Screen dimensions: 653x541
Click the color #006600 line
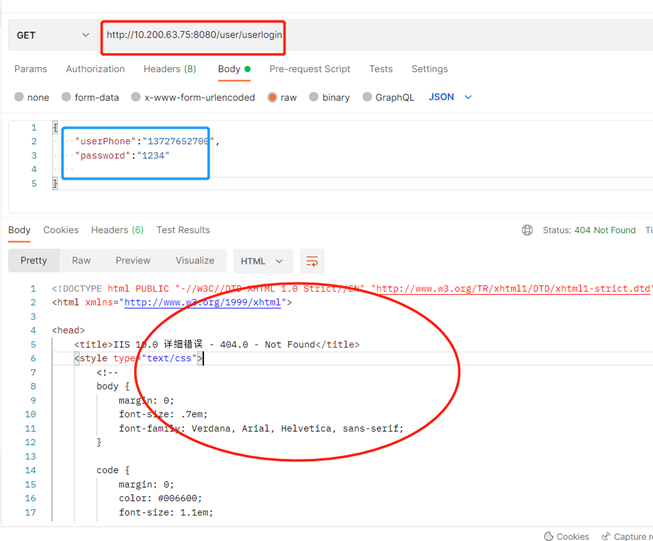[x=160, y=498]
